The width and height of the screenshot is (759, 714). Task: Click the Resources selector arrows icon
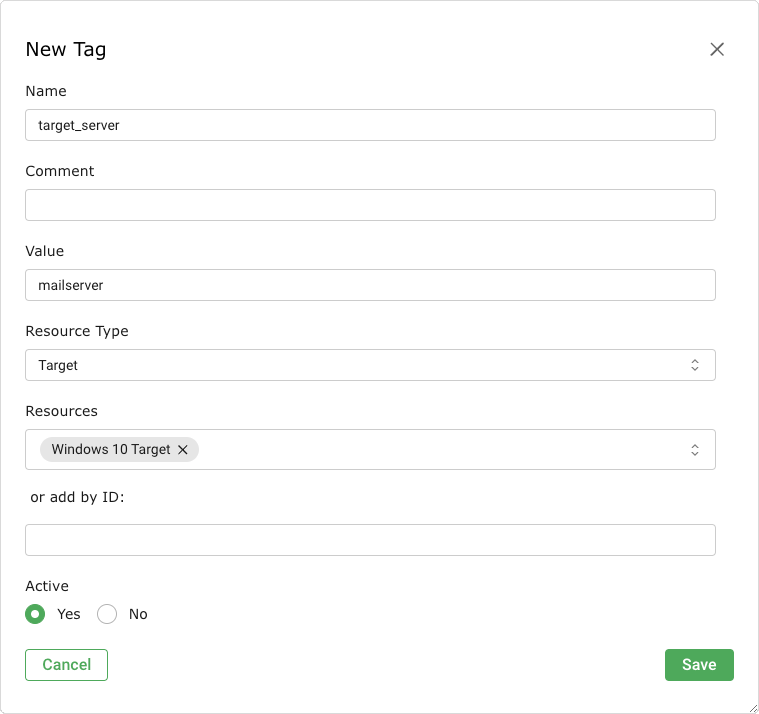coord(695,450)
